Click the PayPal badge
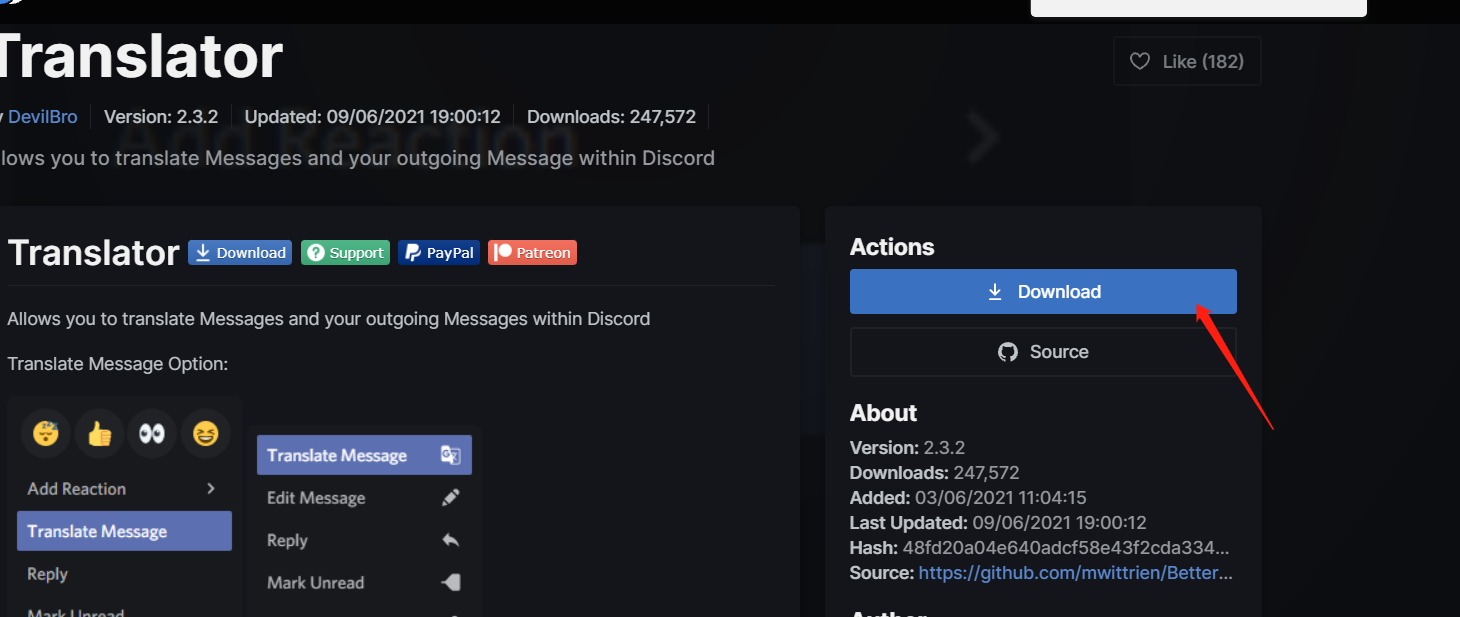 click(439, 253)
